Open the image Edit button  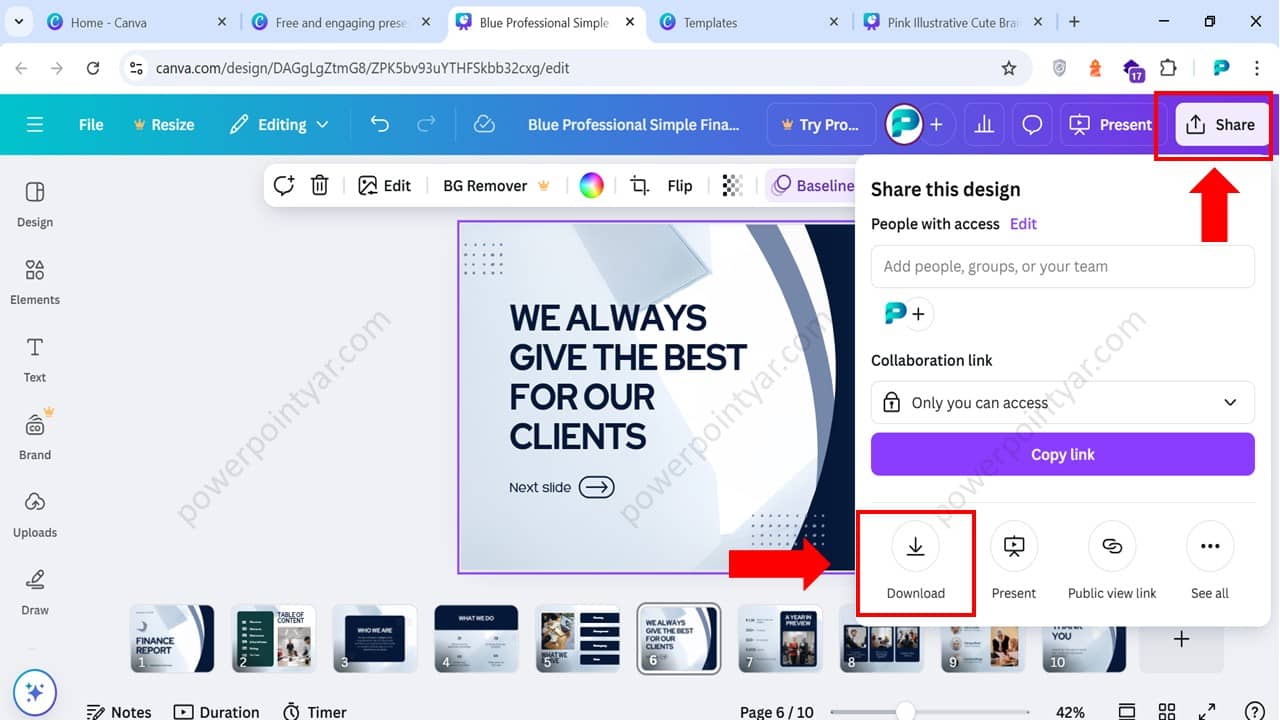[385, 185]
